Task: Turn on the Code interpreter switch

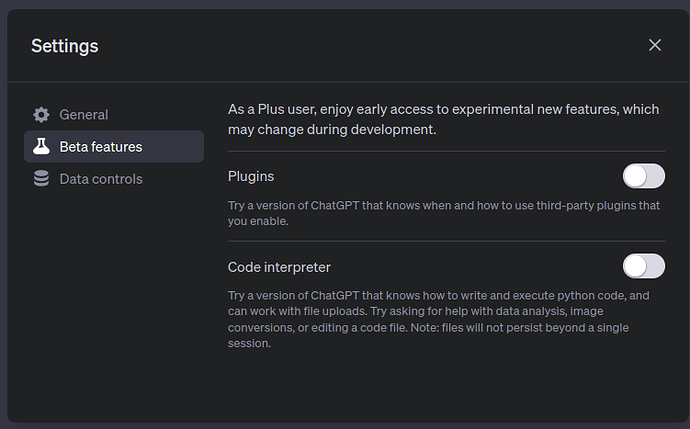Action: click(x=643, y=266)
